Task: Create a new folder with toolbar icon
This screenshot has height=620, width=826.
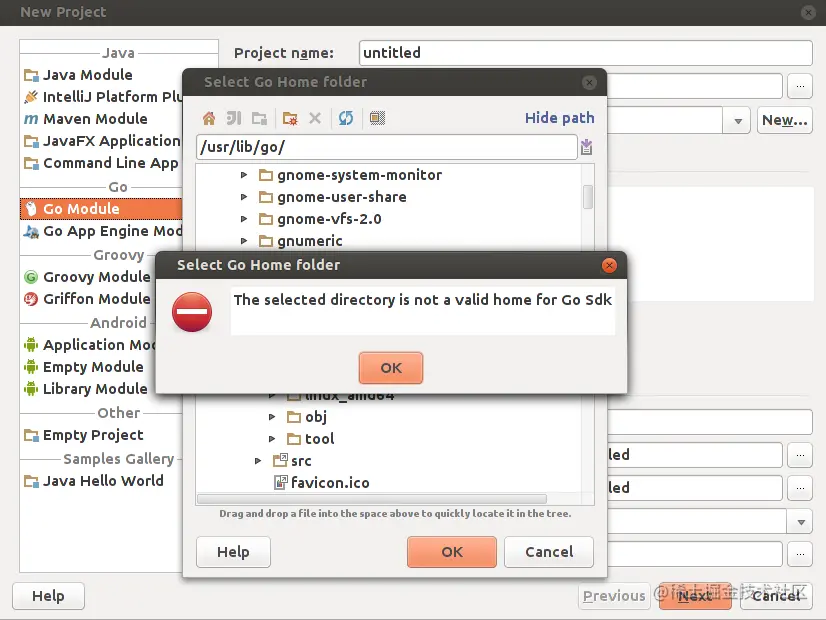Action: (x=290, y=118)
